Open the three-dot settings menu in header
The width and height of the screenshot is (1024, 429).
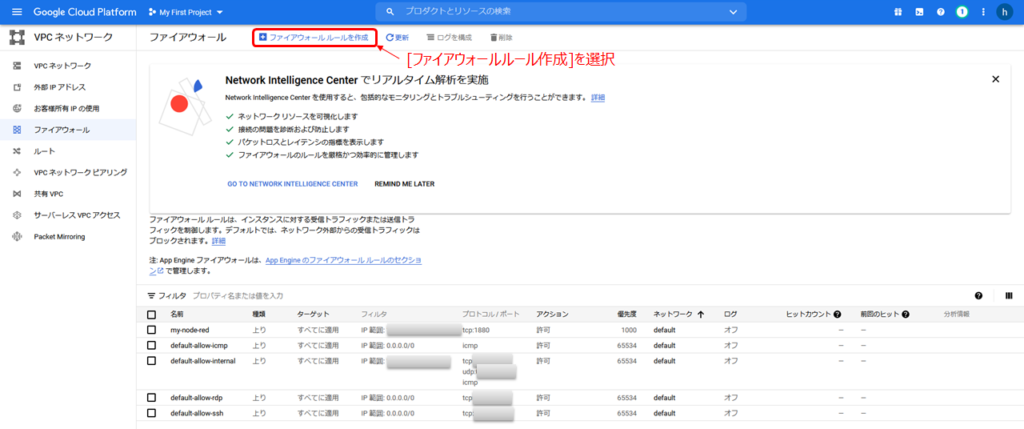coord(982,12)
